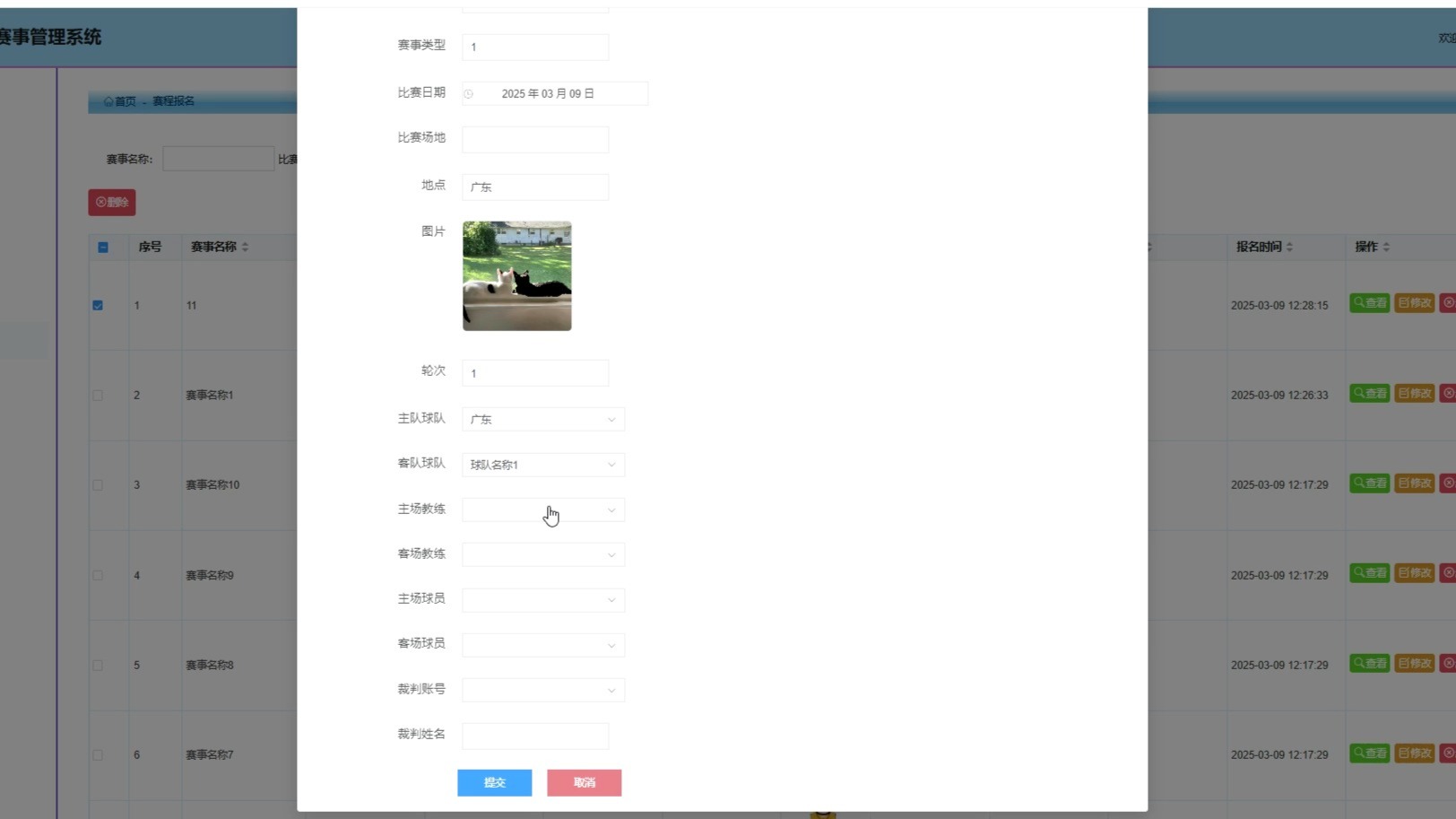Click the cat photo thumbnail under 图片

tap(516, 275)
